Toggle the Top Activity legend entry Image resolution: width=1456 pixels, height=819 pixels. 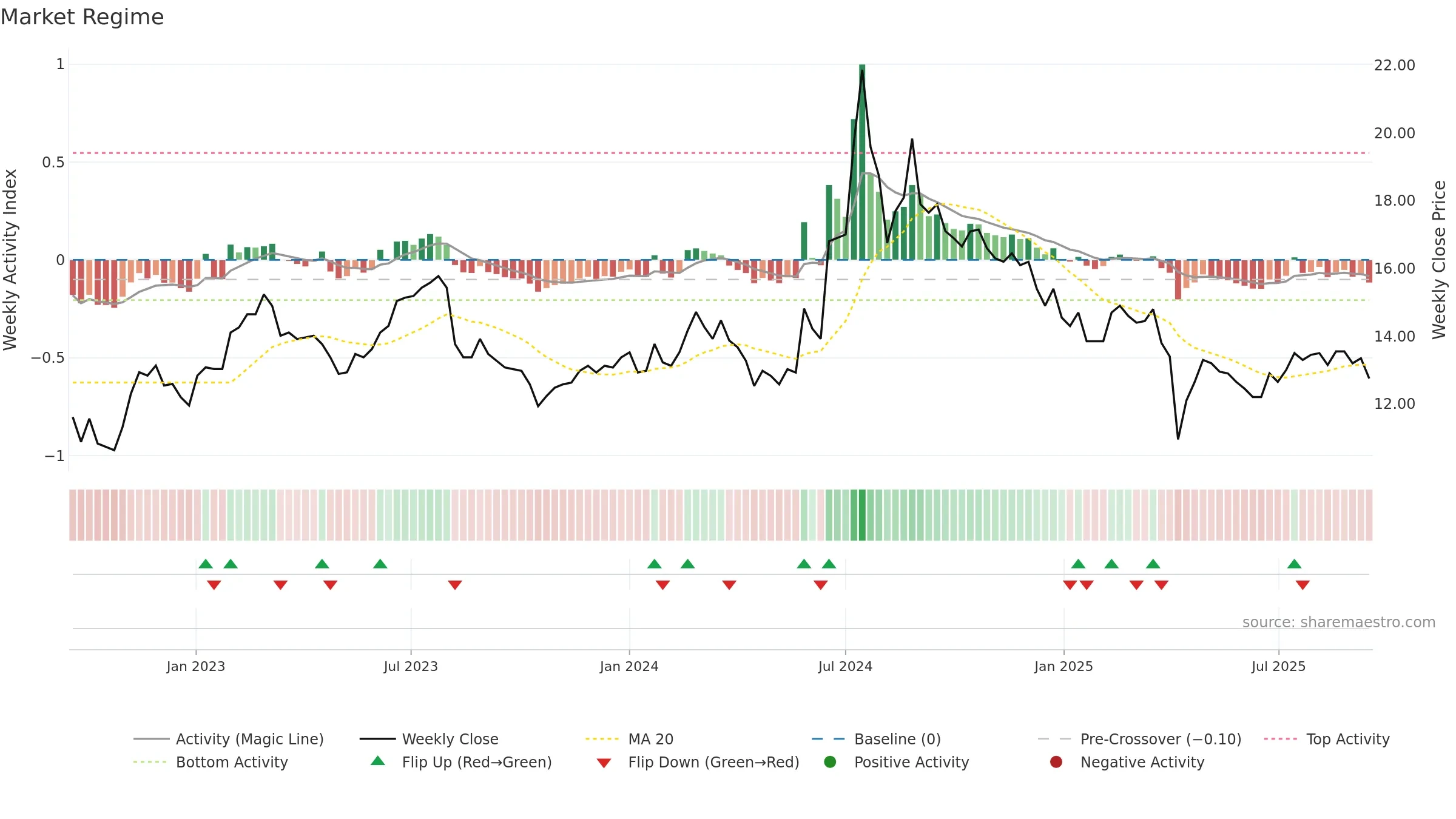1327,739
